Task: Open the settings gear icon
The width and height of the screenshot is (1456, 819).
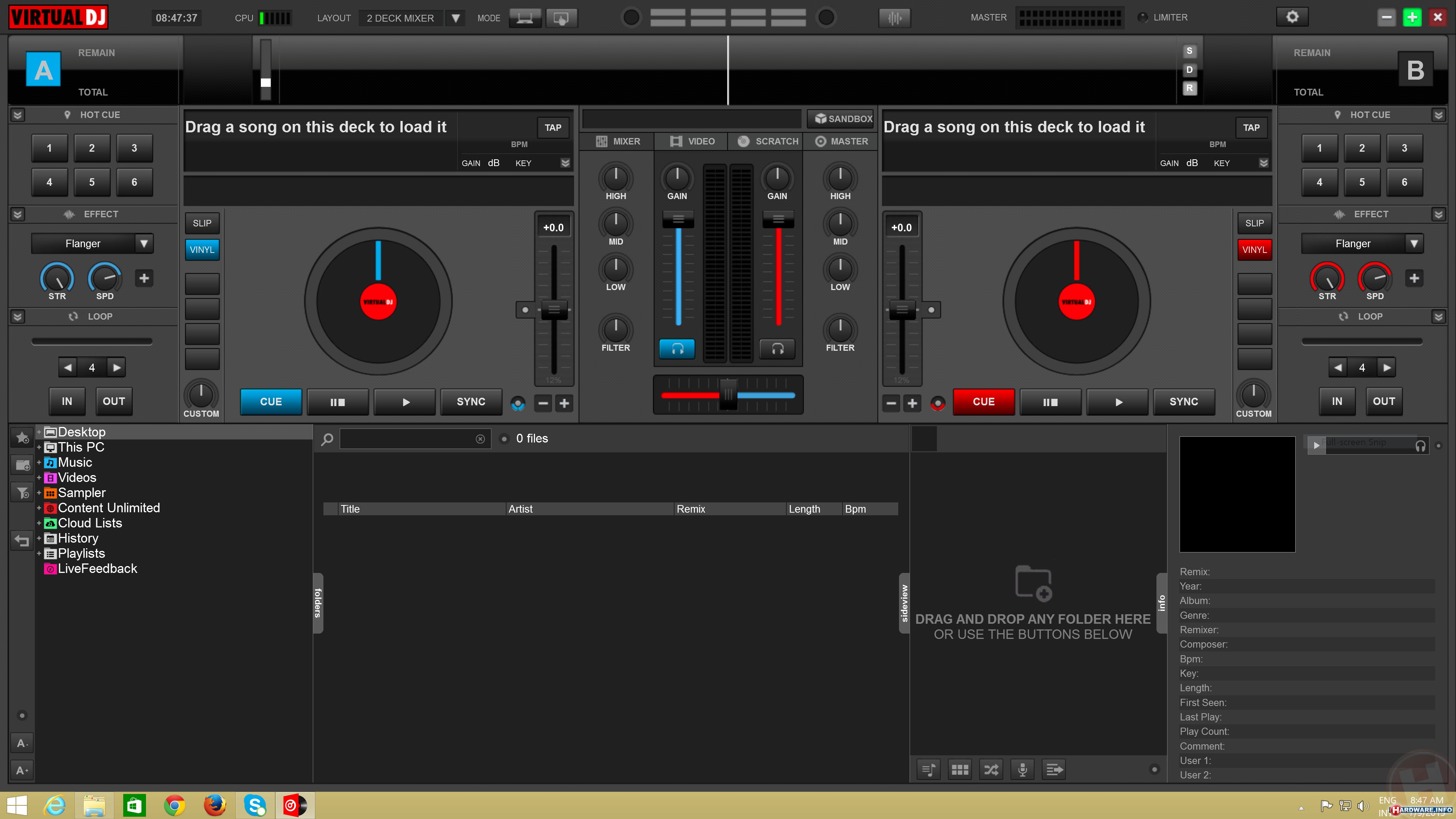Action: [1292, 17]
